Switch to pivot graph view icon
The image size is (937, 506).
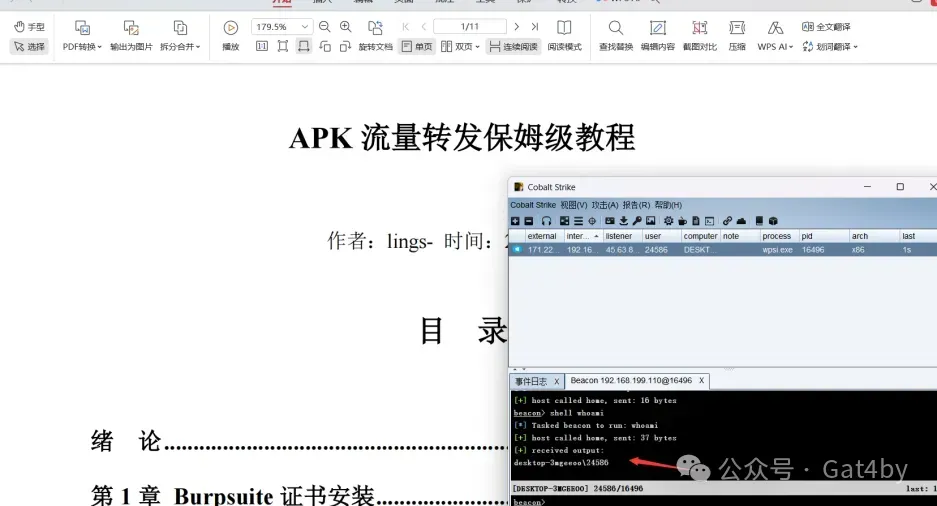pyautogui.click(x=564, y=221)
